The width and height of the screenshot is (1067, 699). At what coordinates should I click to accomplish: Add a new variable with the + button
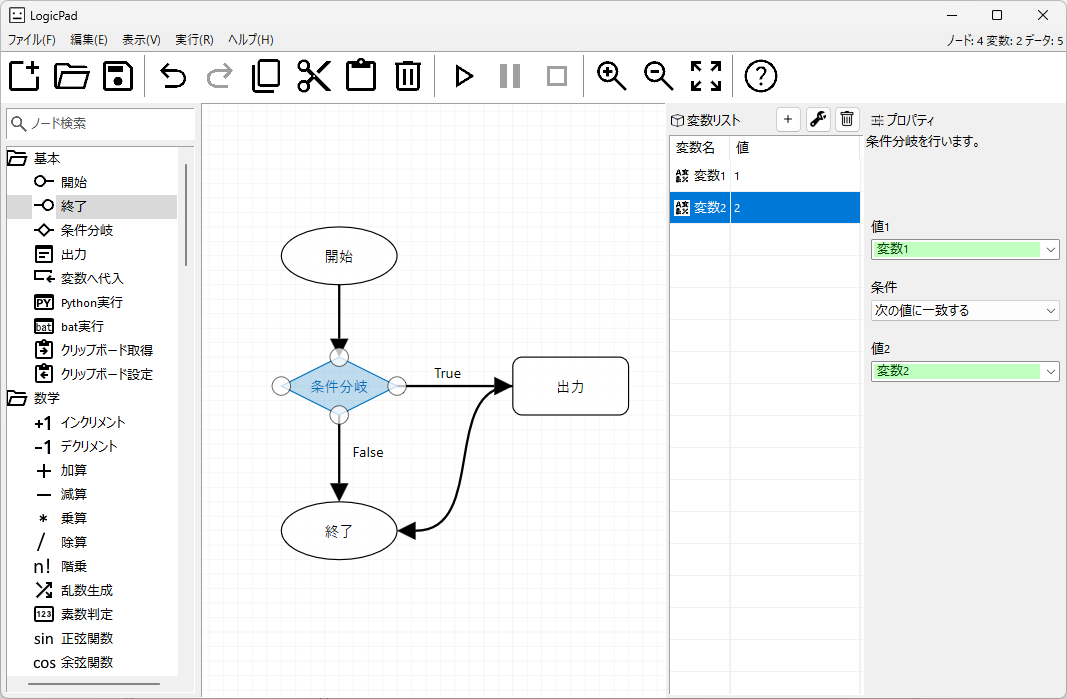pos(788,119)
